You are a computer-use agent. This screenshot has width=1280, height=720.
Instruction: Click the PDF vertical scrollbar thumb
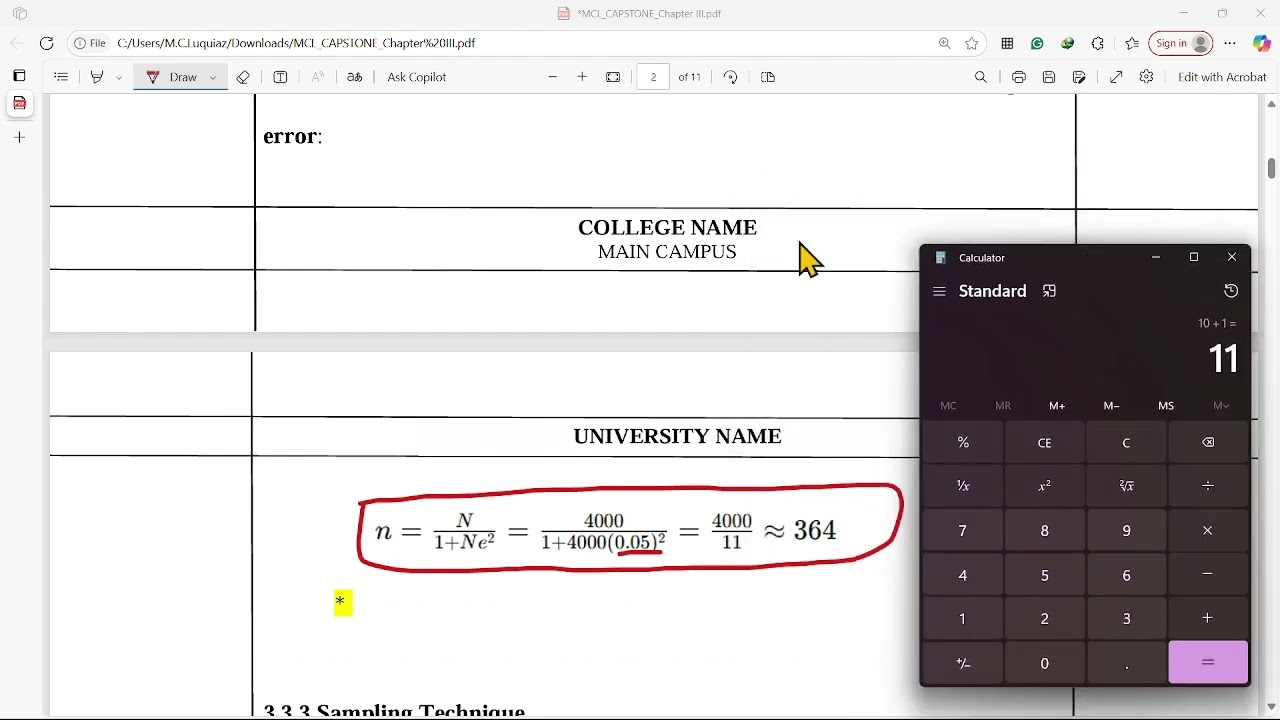pos(1271,169)
